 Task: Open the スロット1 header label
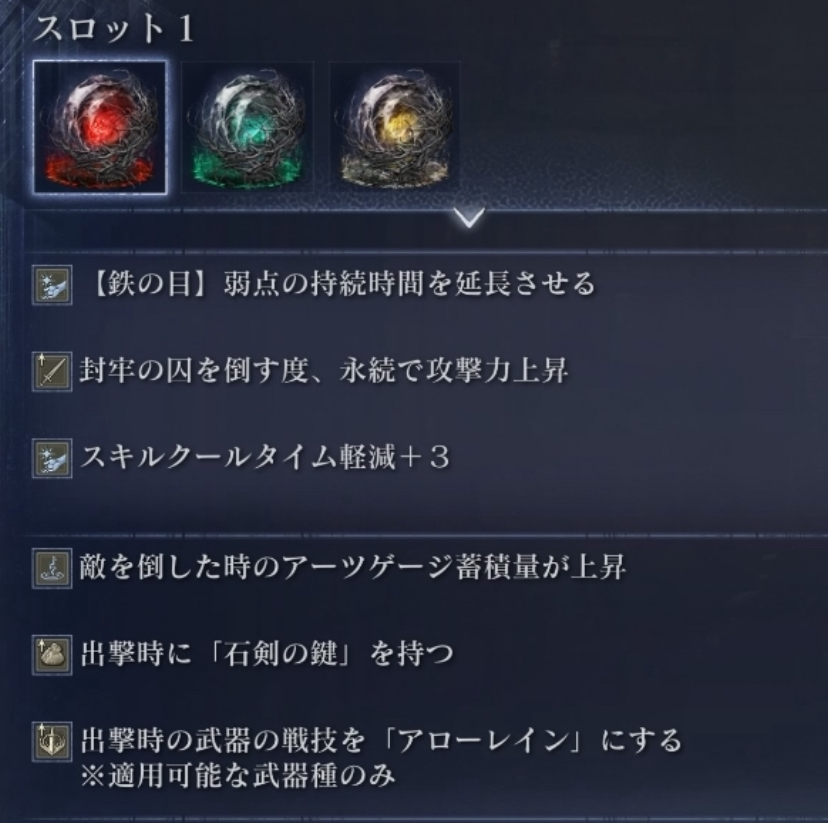pyautogui.click(x=114, y=29)
